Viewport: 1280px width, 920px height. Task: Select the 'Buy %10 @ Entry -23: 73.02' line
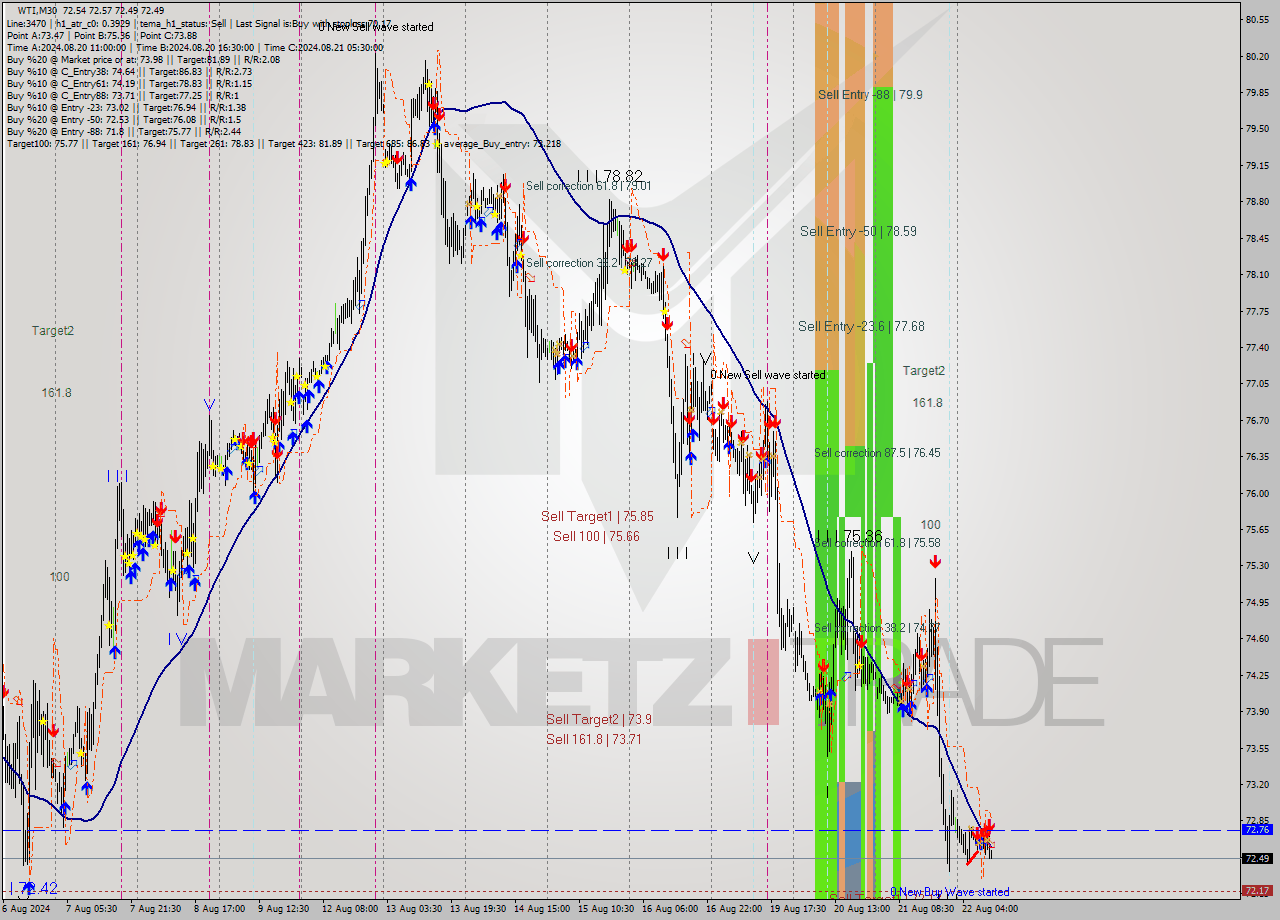126,107
